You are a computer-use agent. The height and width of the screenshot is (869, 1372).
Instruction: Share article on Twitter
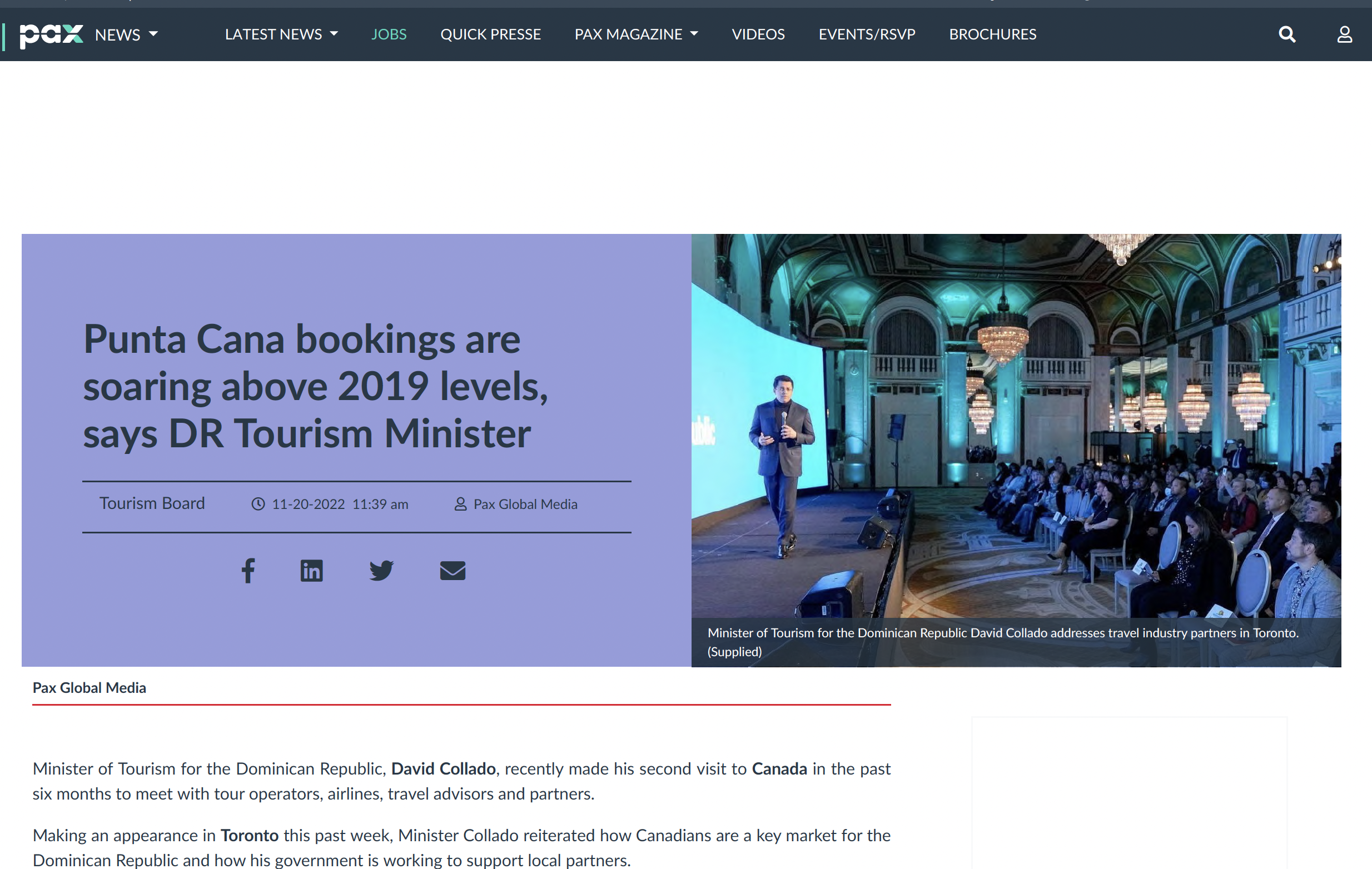tap(381, 570)
